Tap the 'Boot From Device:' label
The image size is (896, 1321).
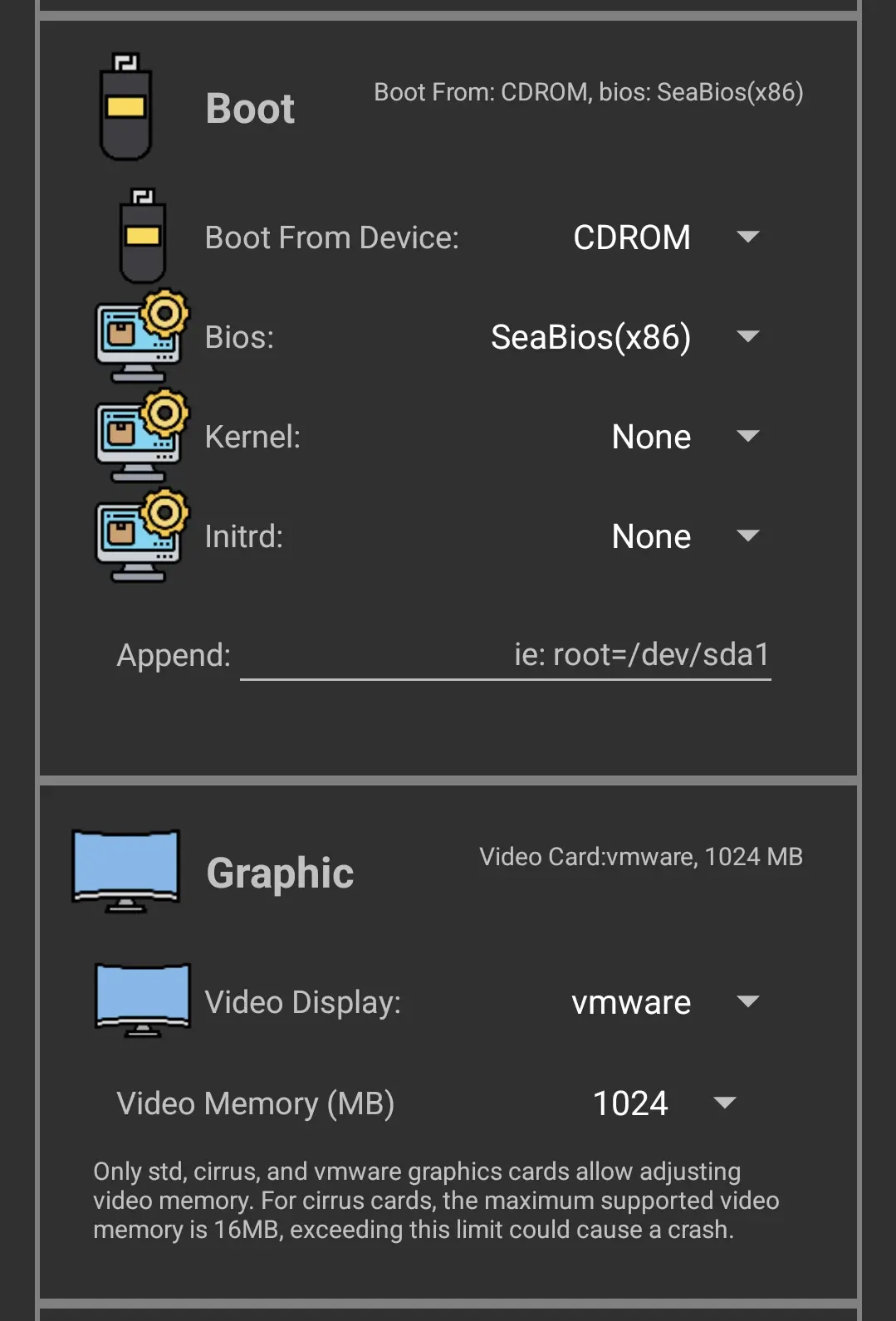(x=332, y=237)
